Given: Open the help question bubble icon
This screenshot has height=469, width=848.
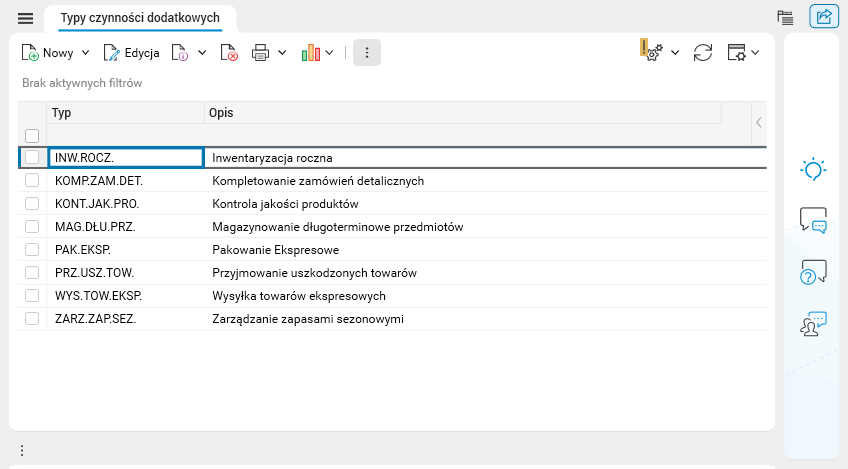Looking at the screenshot, I should [x=813, y=272].
